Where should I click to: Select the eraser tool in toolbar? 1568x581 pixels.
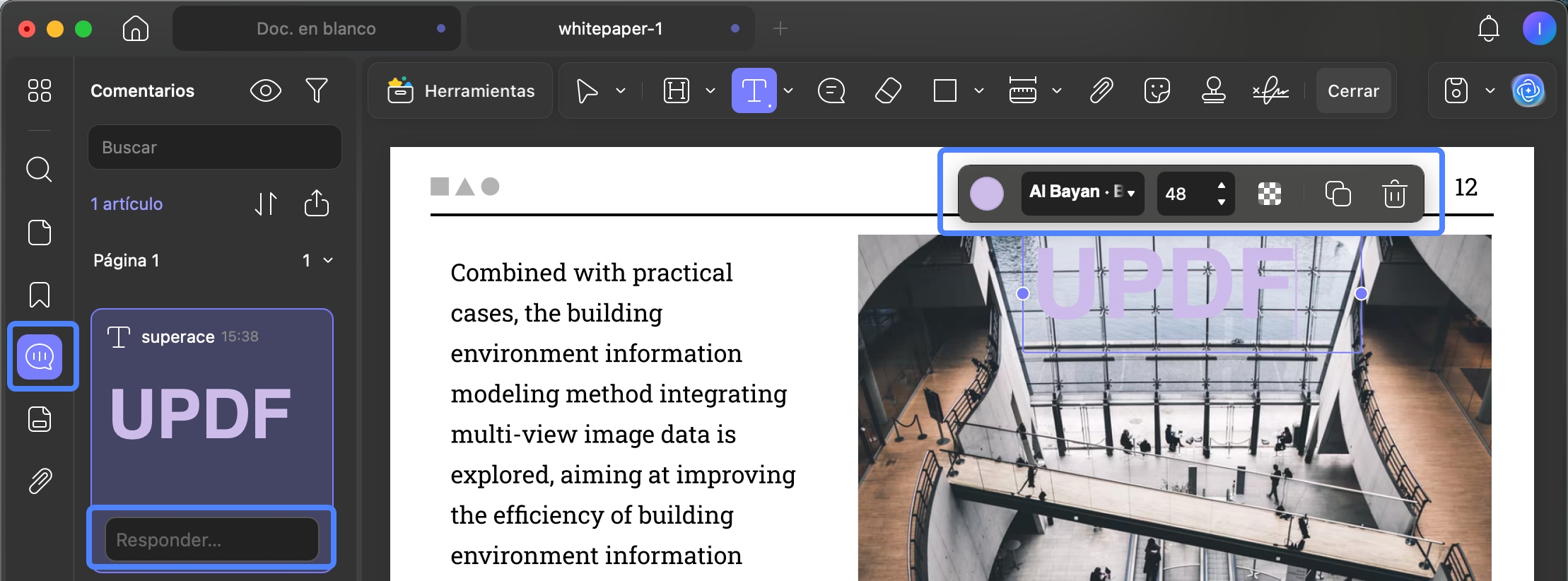coord(888,90)
